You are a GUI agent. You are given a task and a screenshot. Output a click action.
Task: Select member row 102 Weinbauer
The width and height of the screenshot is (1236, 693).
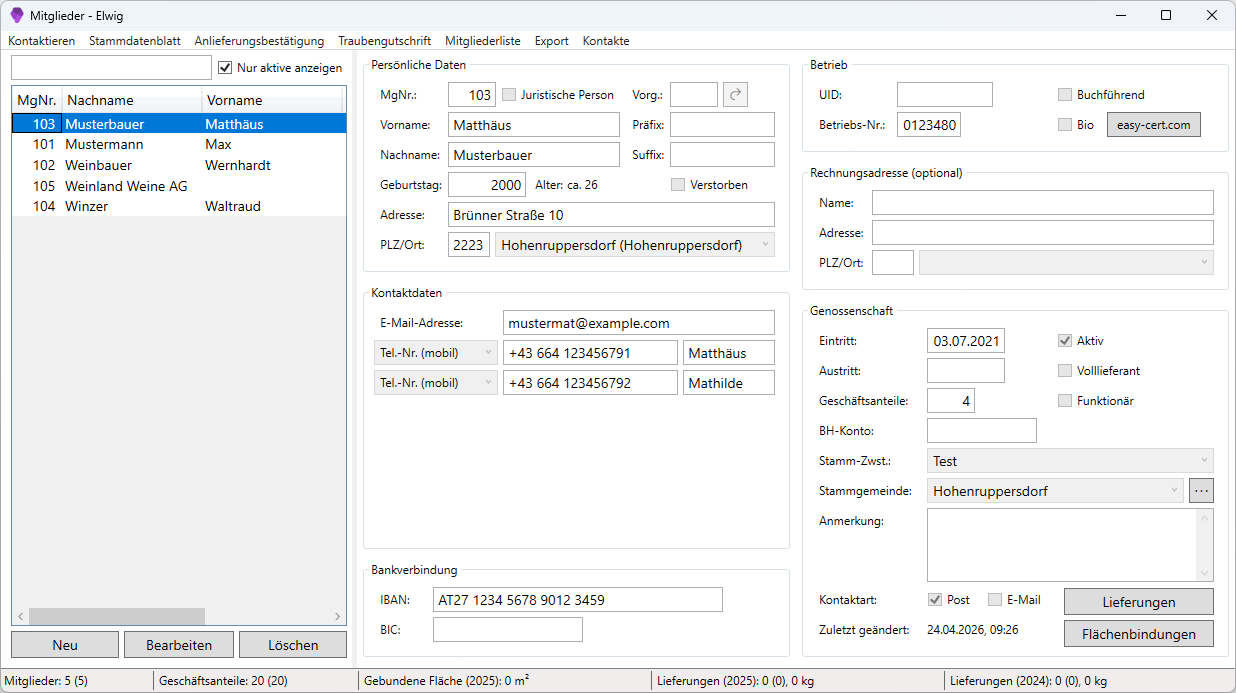[179, 165]
